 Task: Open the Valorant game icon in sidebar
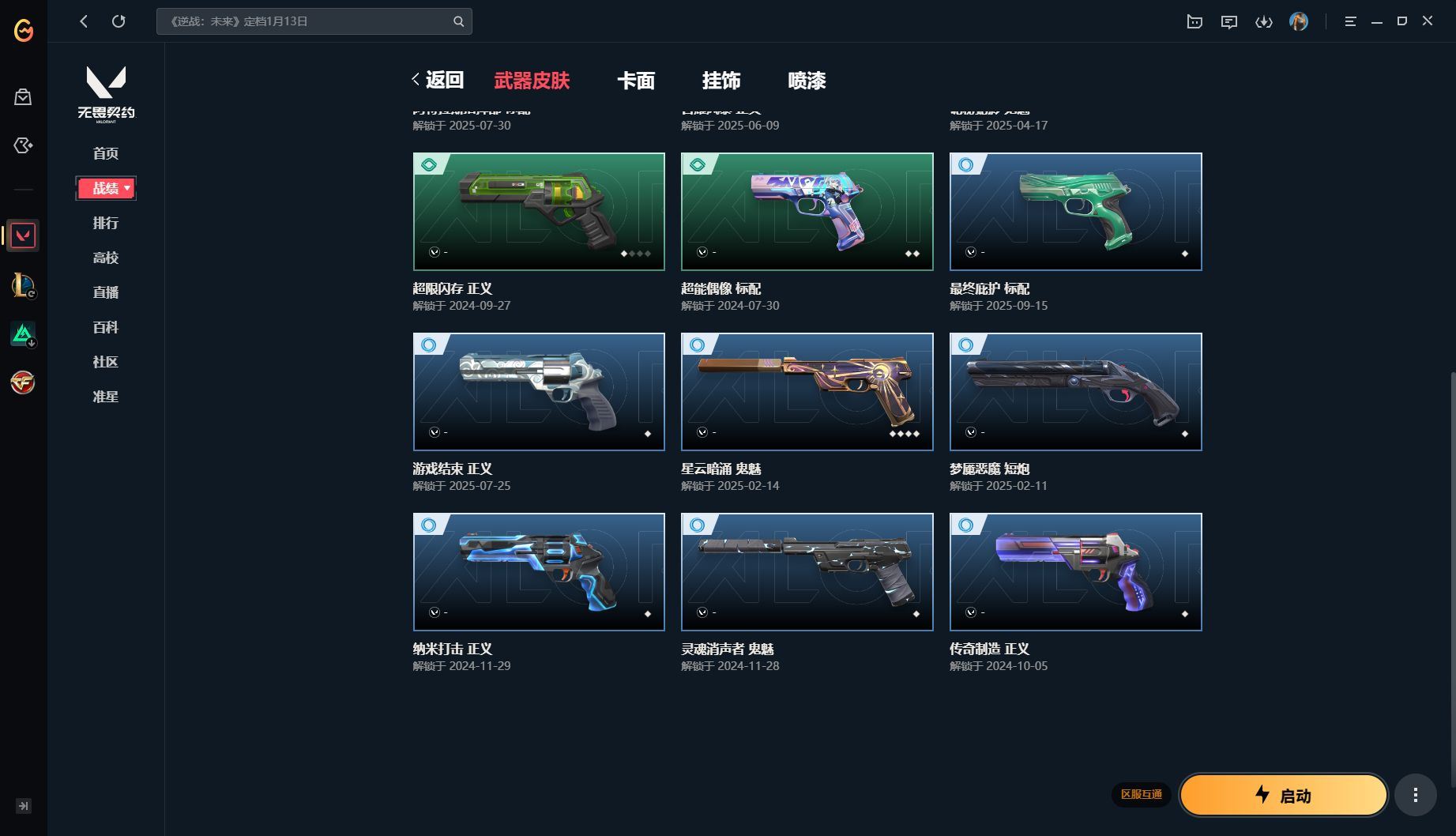click(x=23, y=235)
